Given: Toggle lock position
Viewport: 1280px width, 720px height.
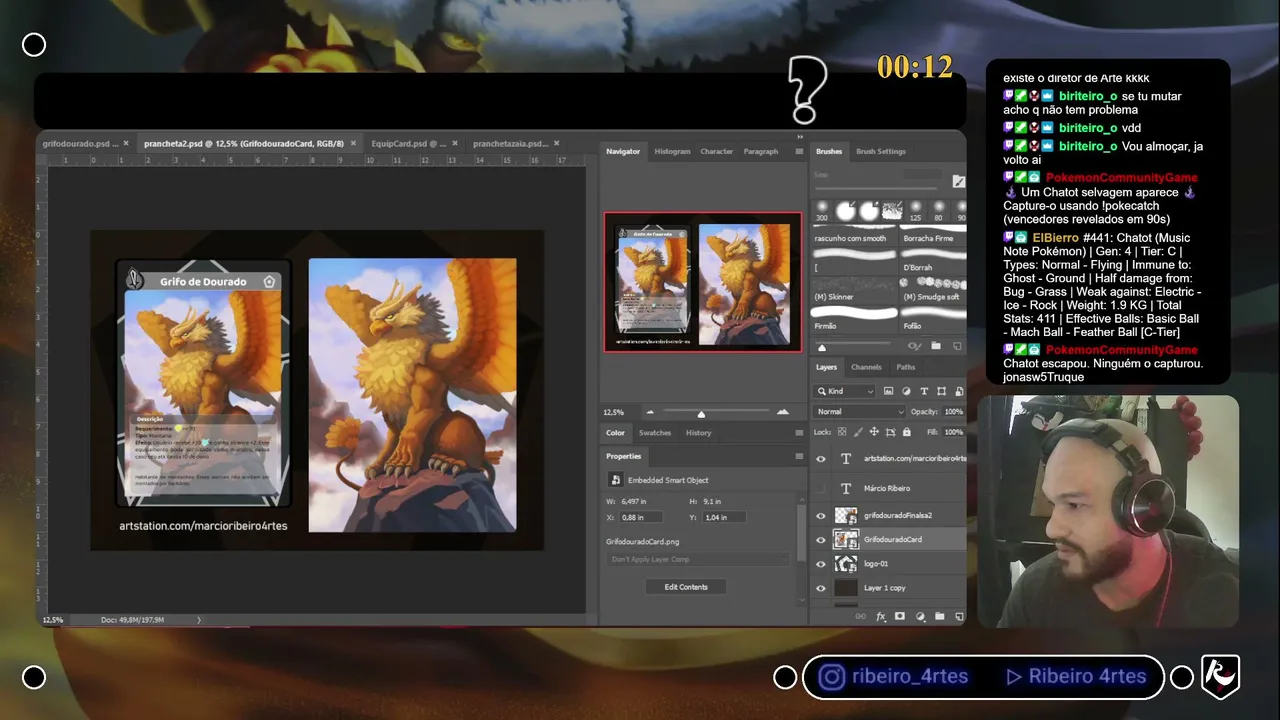Looking at the screenshot, I should (x=875, y=432).
